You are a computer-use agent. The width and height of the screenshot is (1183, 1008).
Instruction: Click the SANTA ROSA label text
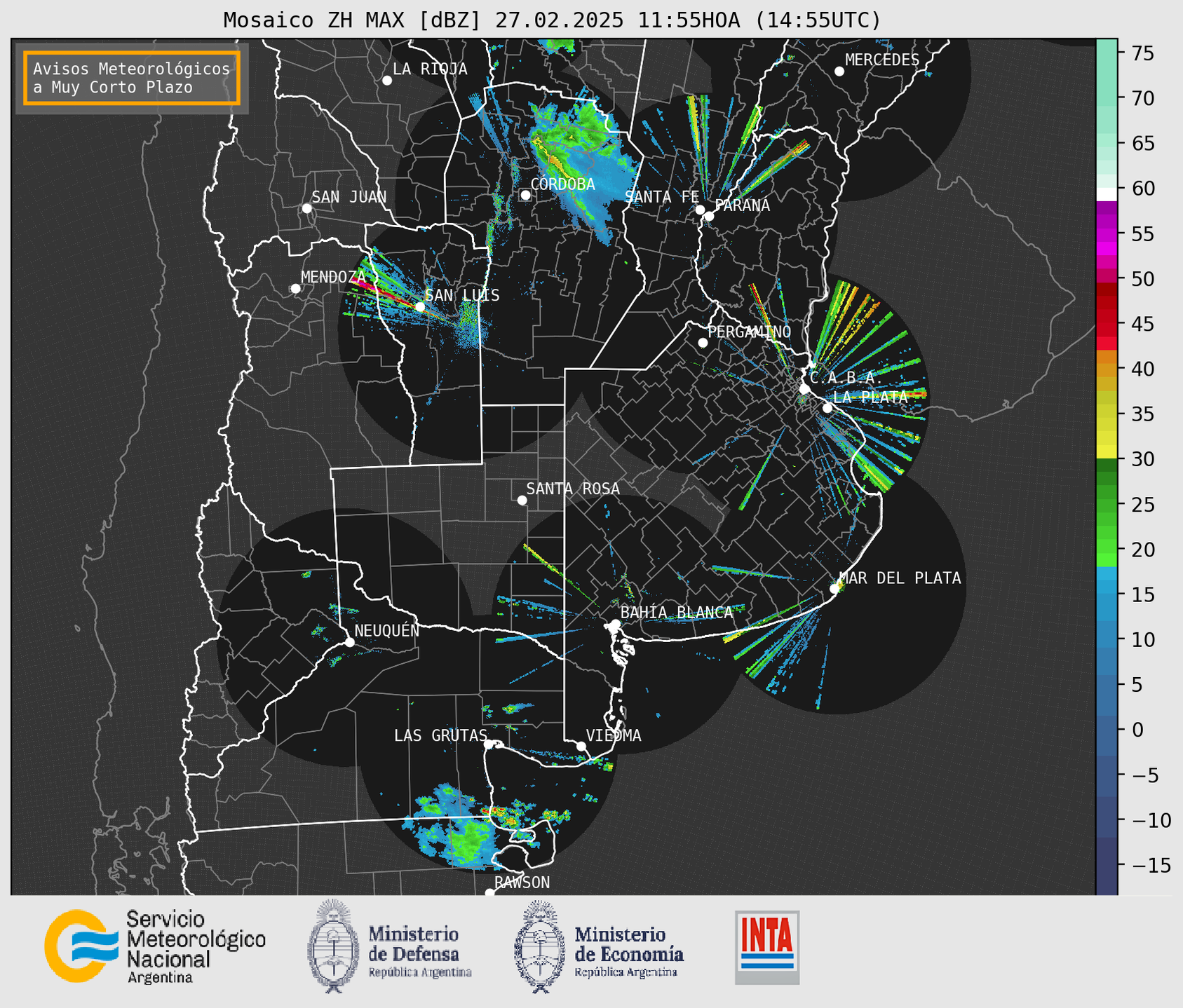(573, 489)
